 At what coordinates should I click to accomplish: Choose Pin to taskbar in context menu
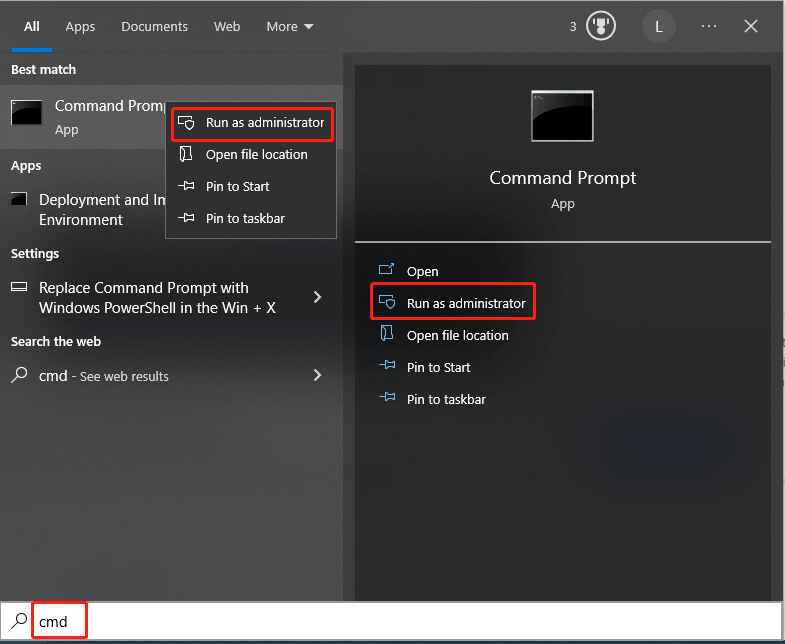tap(251, 218)
